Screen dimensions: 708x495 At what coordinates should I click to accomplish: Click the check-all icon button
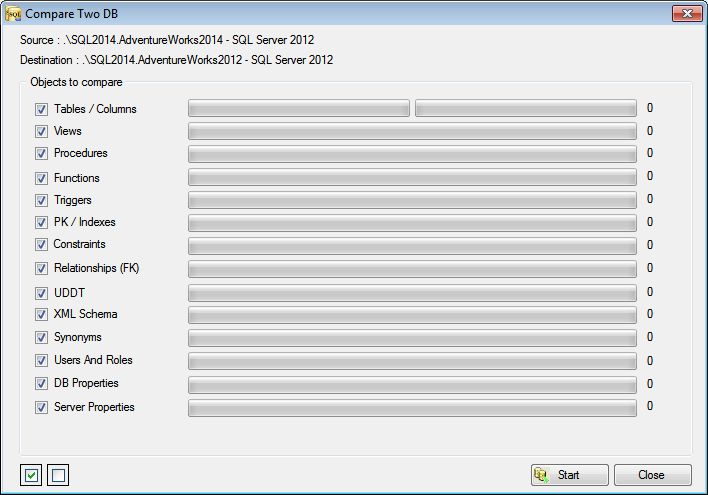click(31, 475)
